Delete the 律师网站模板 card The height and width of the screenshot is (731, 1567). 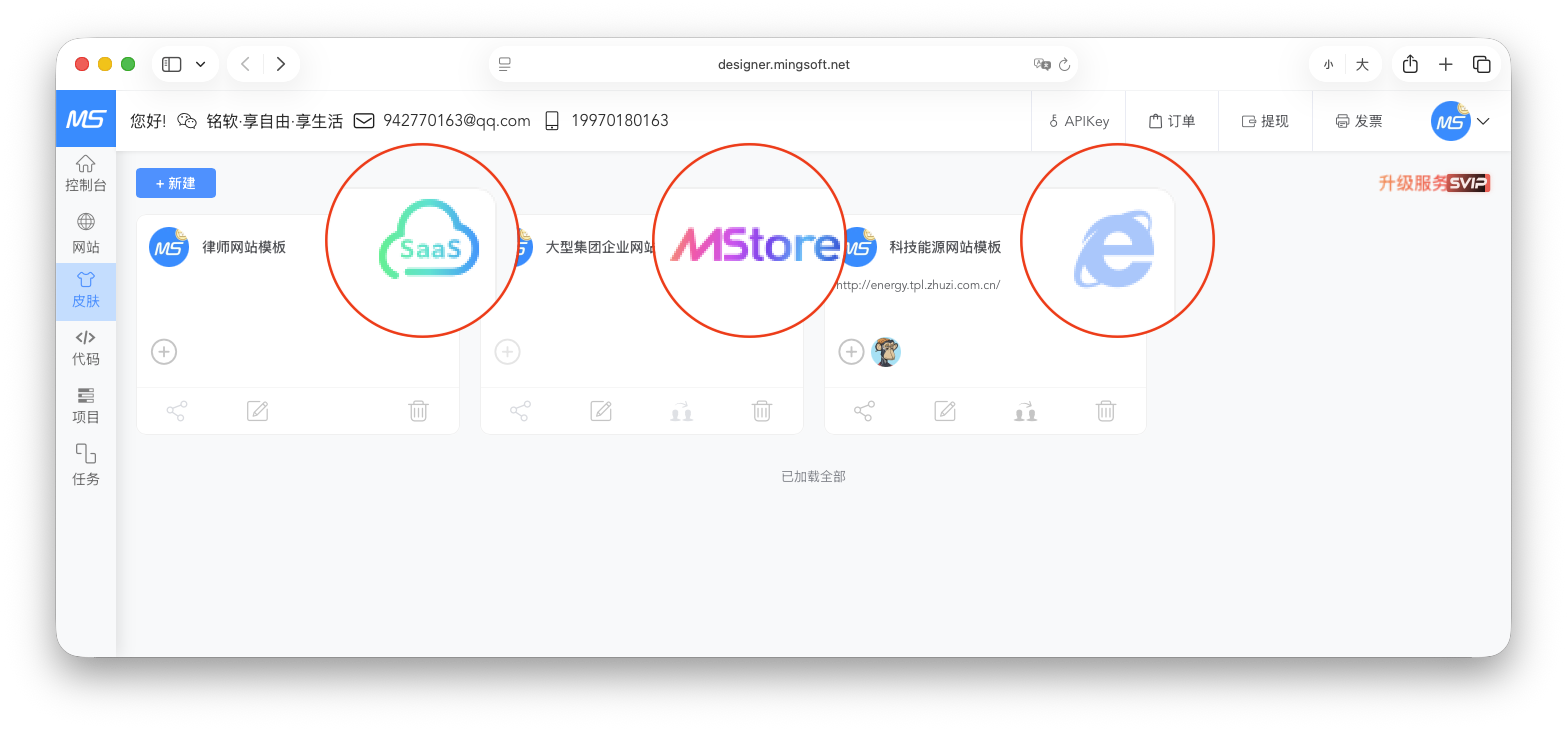pos(418,411)
